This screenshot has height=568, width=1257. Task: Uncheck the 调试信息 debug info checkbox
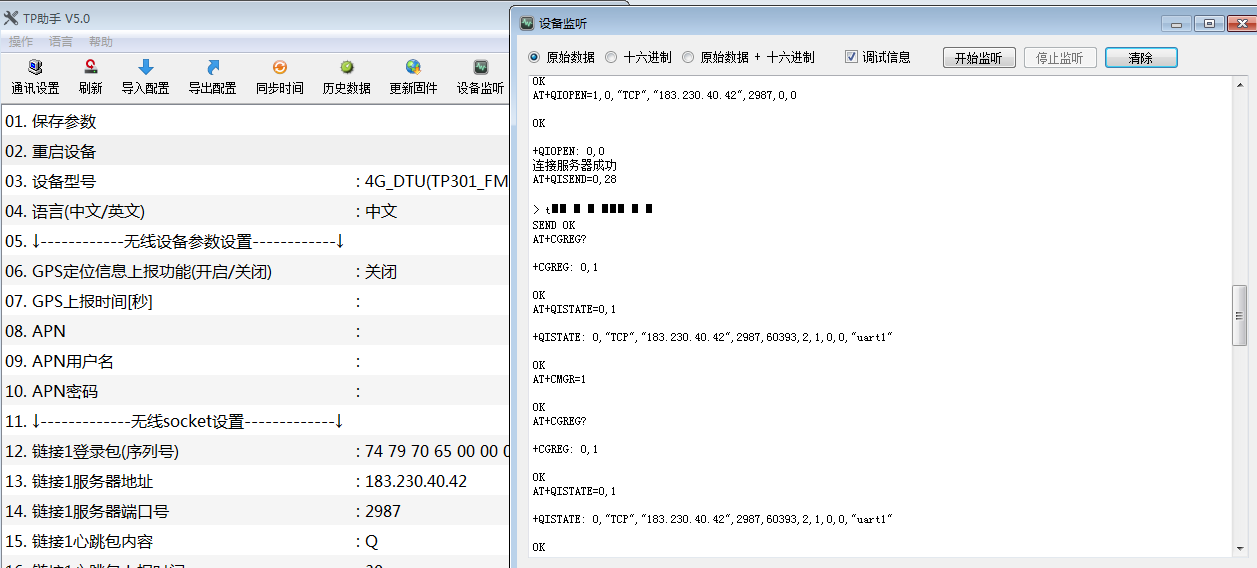pos(852,58)
